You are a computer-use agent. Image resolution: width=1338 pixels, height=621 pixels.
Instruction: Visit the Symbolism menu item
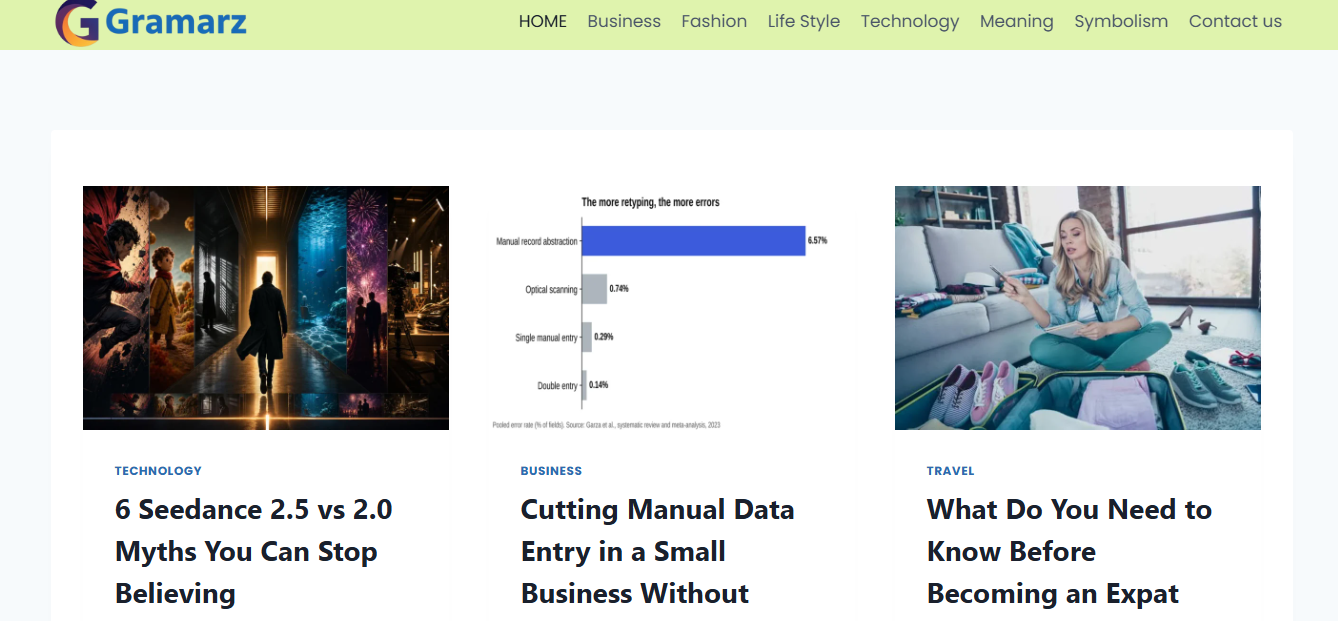(x=1121, y=21)
